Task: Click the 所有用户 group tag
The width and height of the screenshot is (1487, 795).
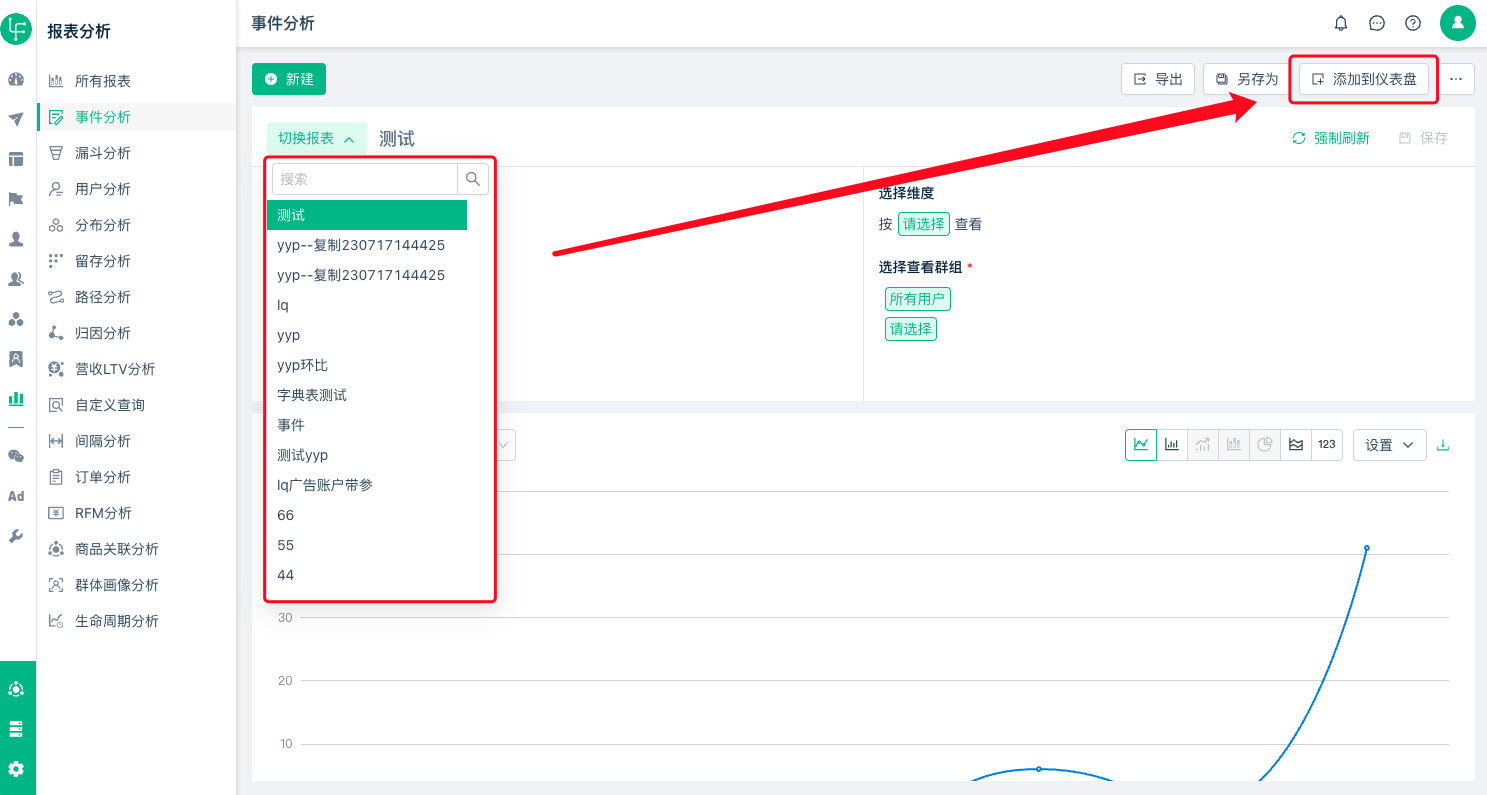Action: tap(917, 299)
